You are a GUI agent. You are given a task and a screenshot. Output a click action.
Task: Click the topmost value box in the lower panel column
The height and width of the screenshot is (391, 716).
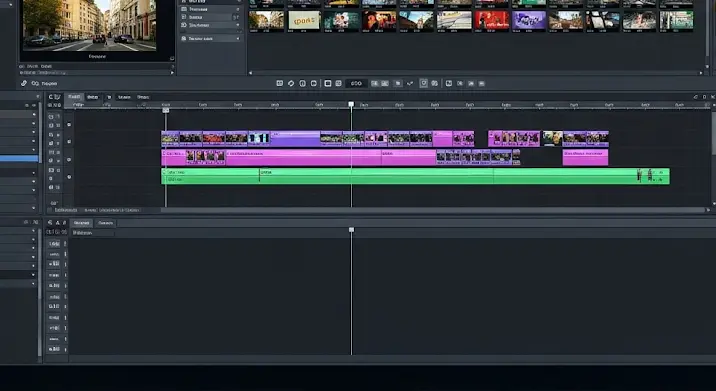point(54,244)
